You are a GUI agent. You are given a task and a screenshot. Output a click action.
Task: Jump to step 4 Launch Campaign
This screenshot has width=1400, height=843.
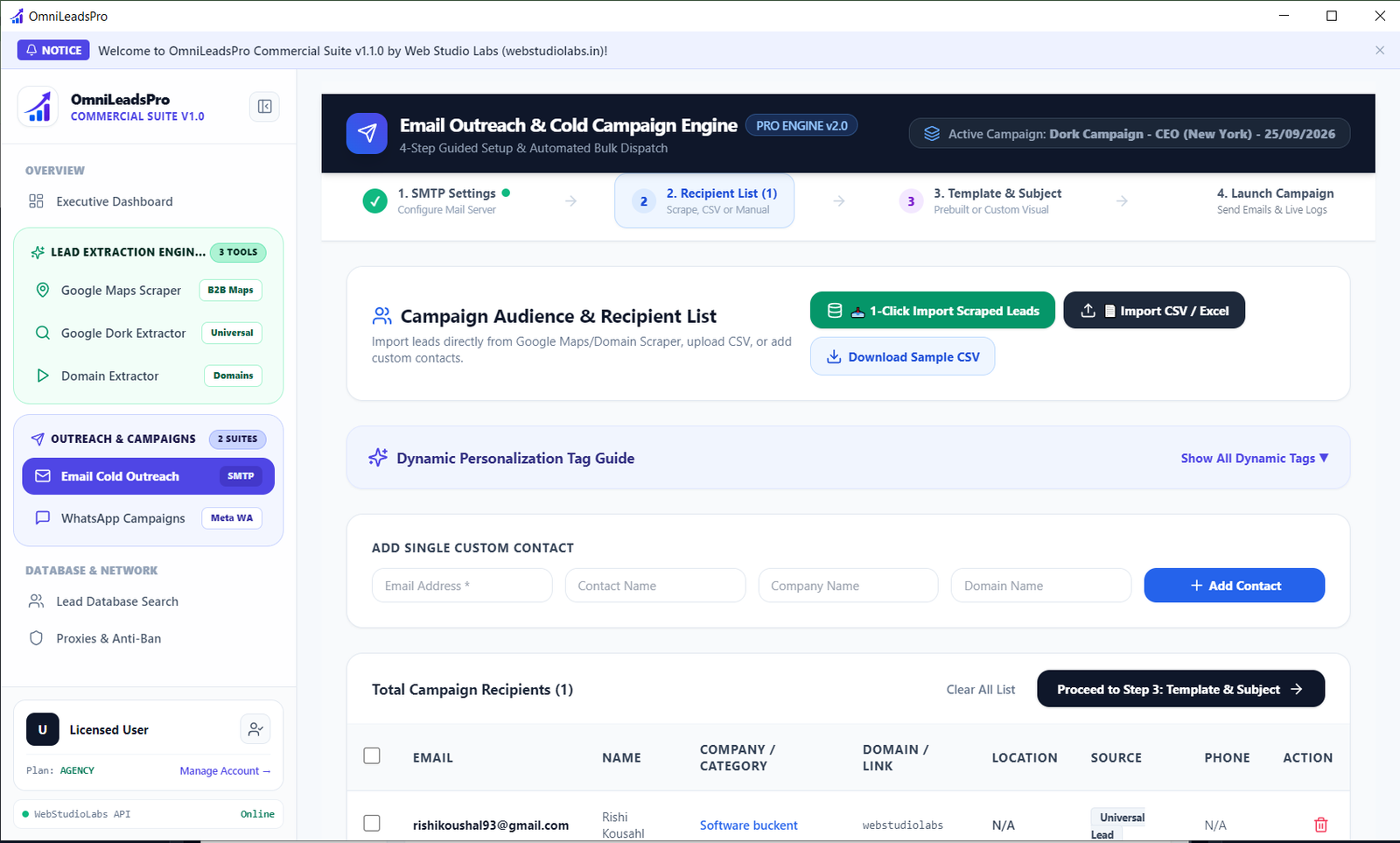1275,200
